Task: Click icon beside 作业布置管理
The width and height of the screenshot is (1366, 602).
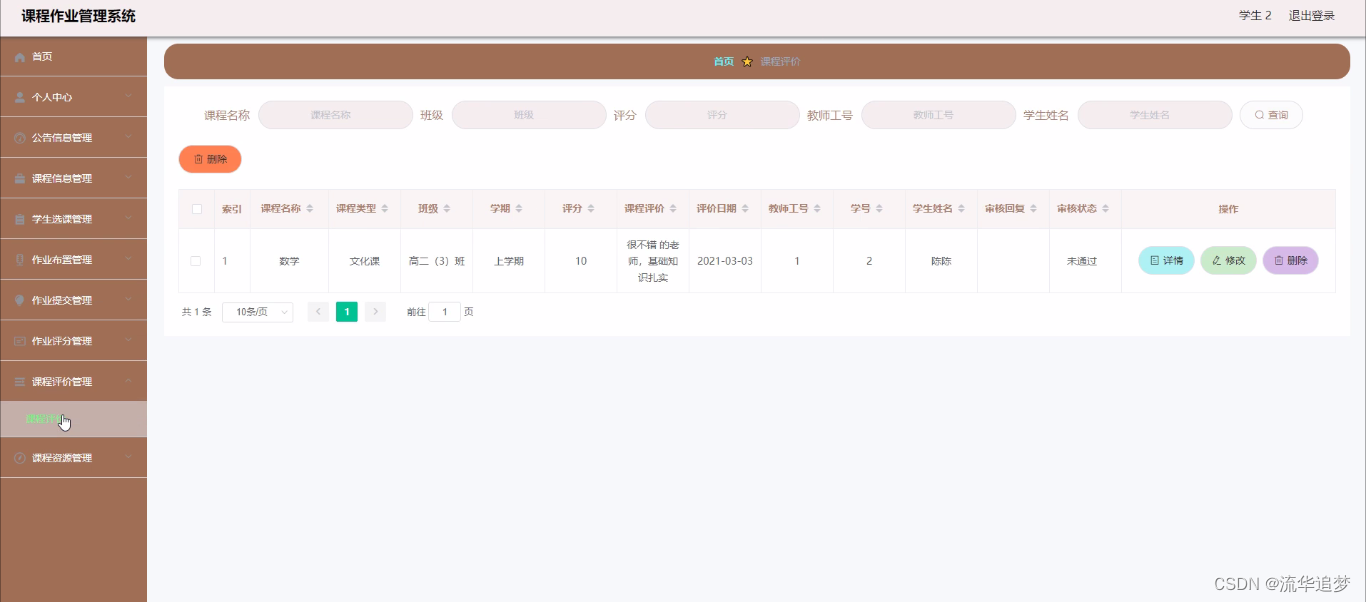Action: coord(20,259)
